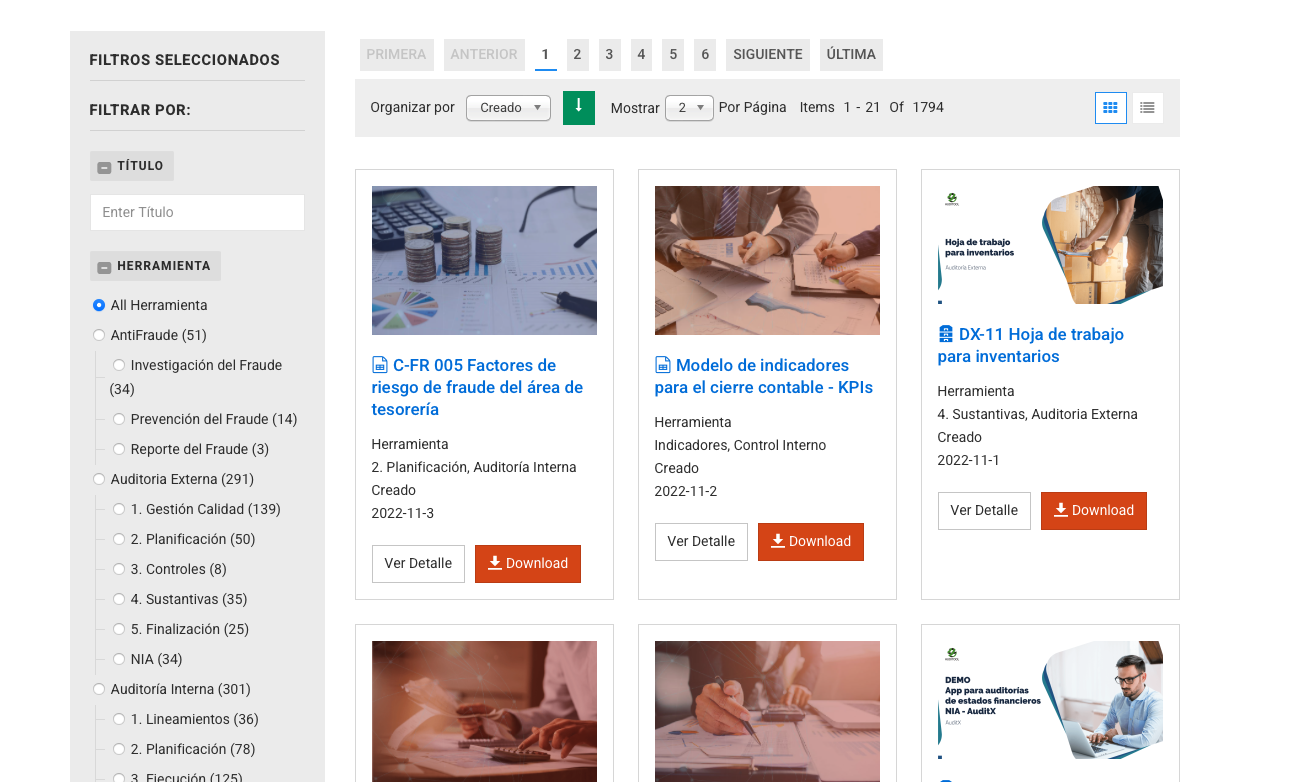Click the icon beside DX-11 Hoja title

946,335
